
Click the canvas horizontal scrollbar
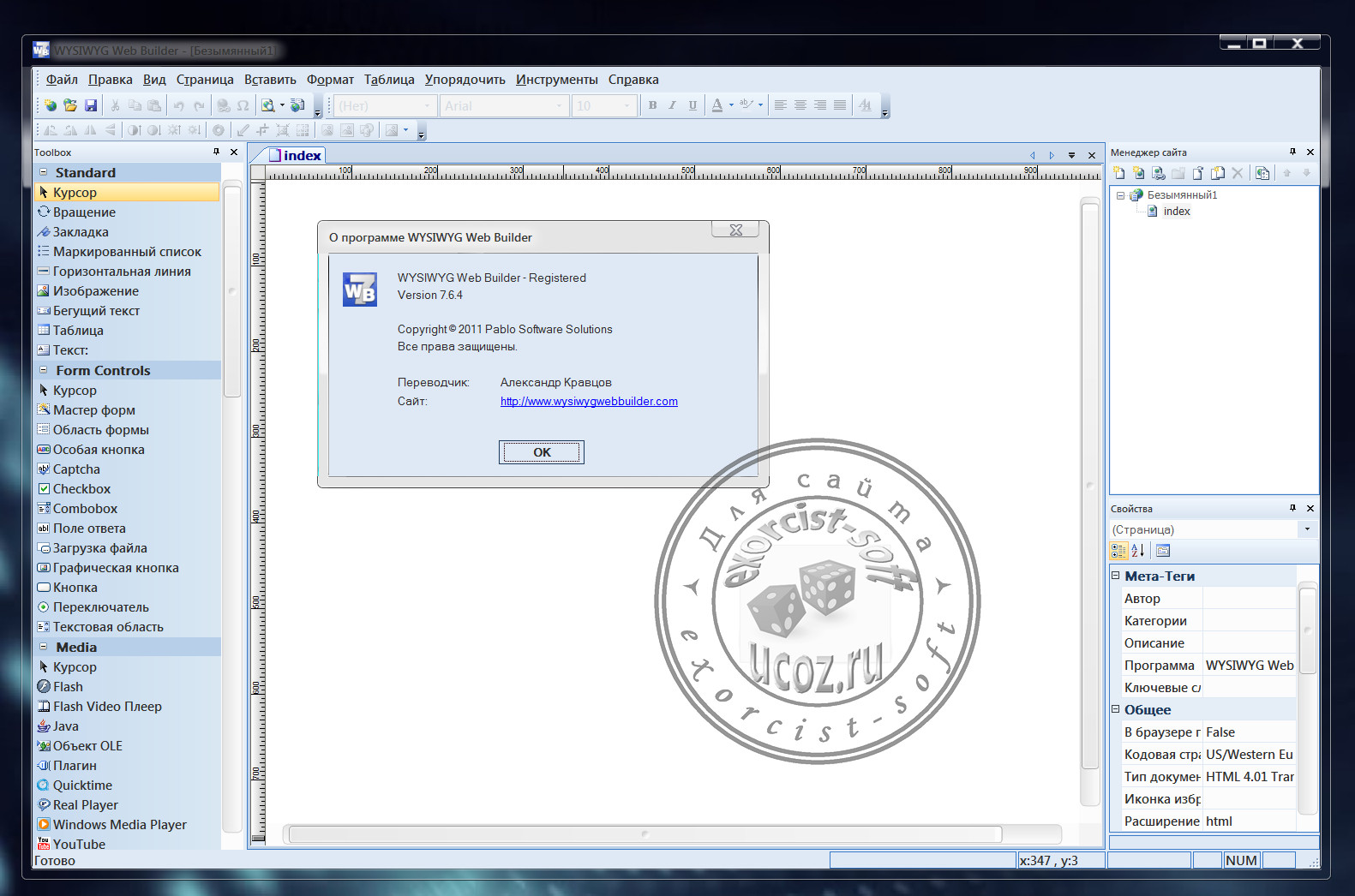pos(645,834)
